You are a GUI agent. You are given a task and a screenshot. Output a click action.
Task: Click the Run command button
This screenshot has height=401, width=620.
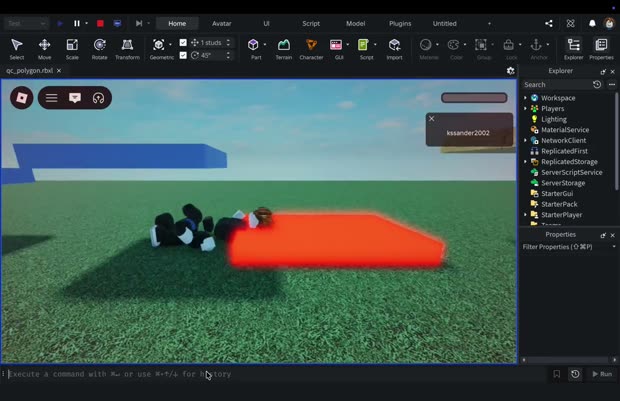(602, 374)
